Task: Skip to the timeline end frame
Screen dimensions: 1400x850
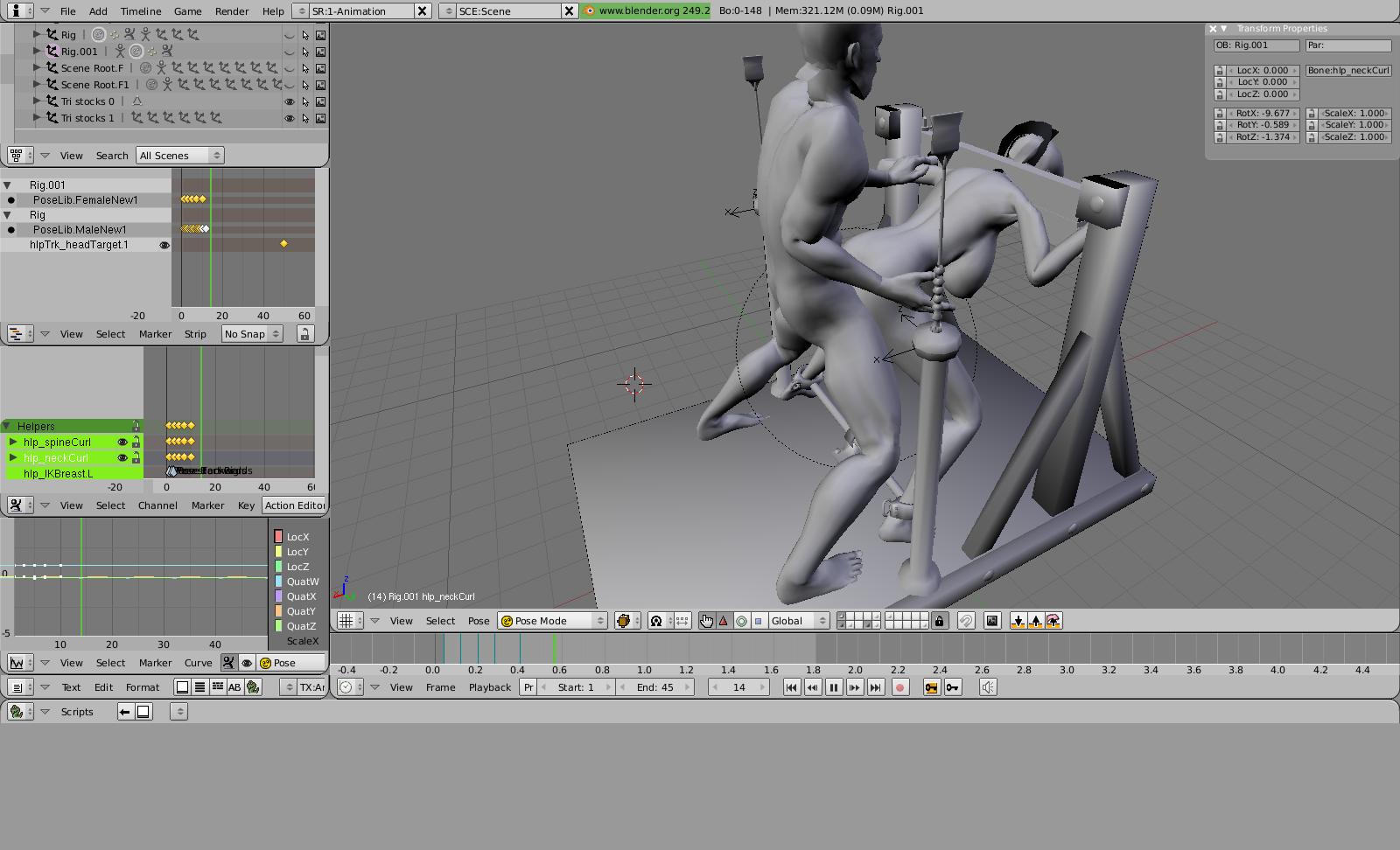Action: [x=875, y=687]
